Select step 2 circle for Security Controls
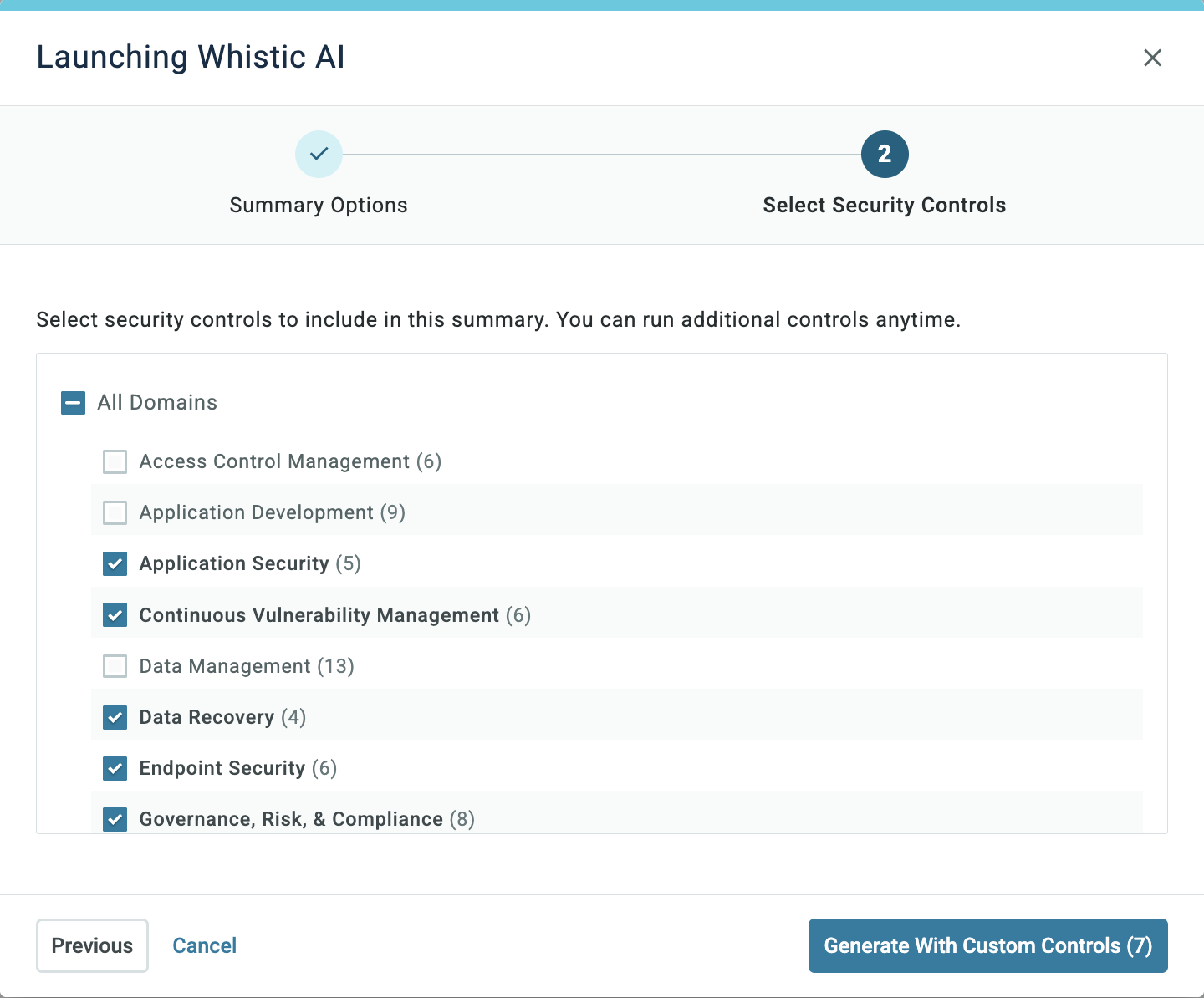The width and height of the screenshot is (1204, 998). (885, 154)
